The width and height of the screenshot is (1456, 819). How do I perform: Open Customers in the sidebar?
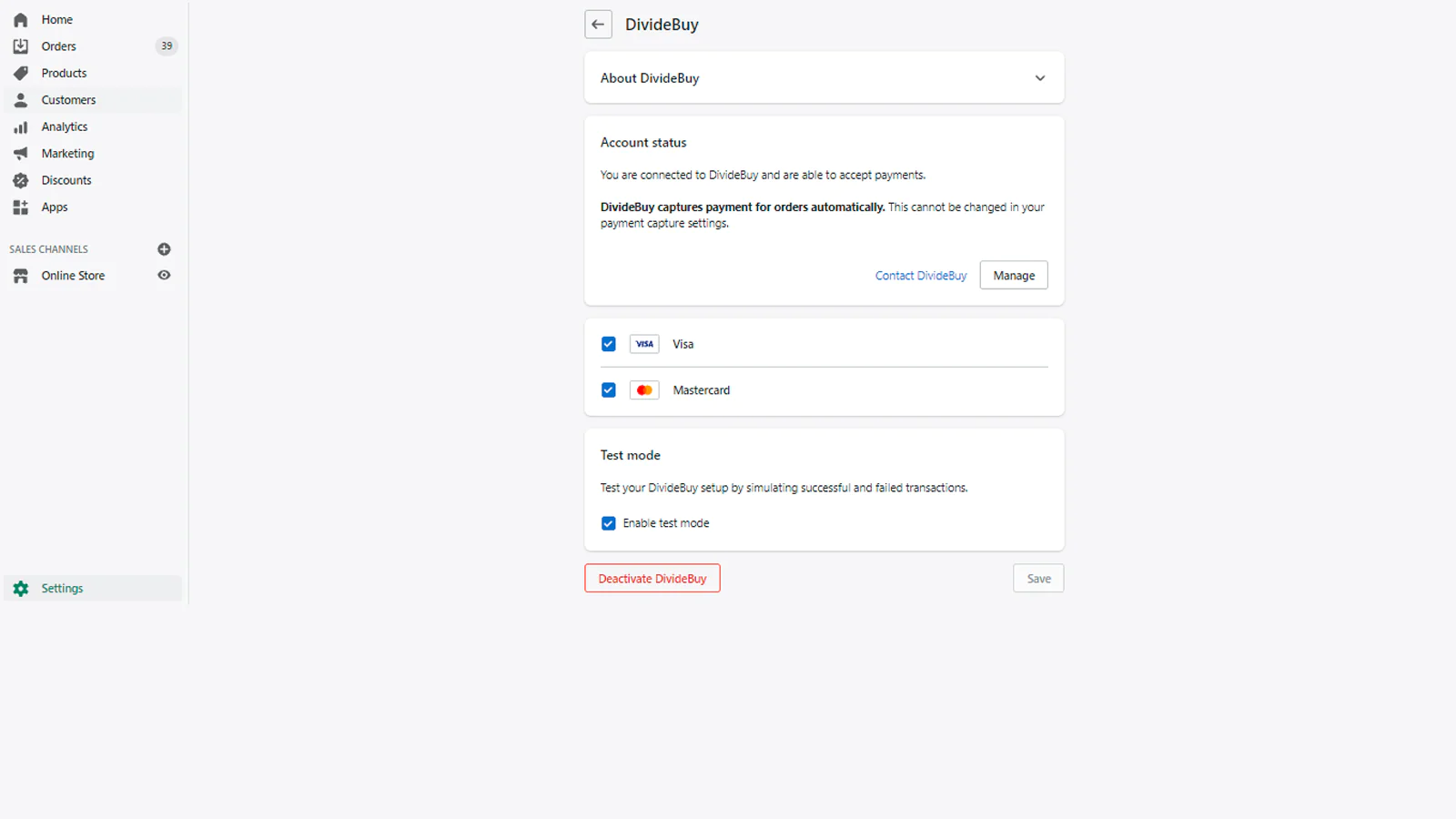pos(93,100)
